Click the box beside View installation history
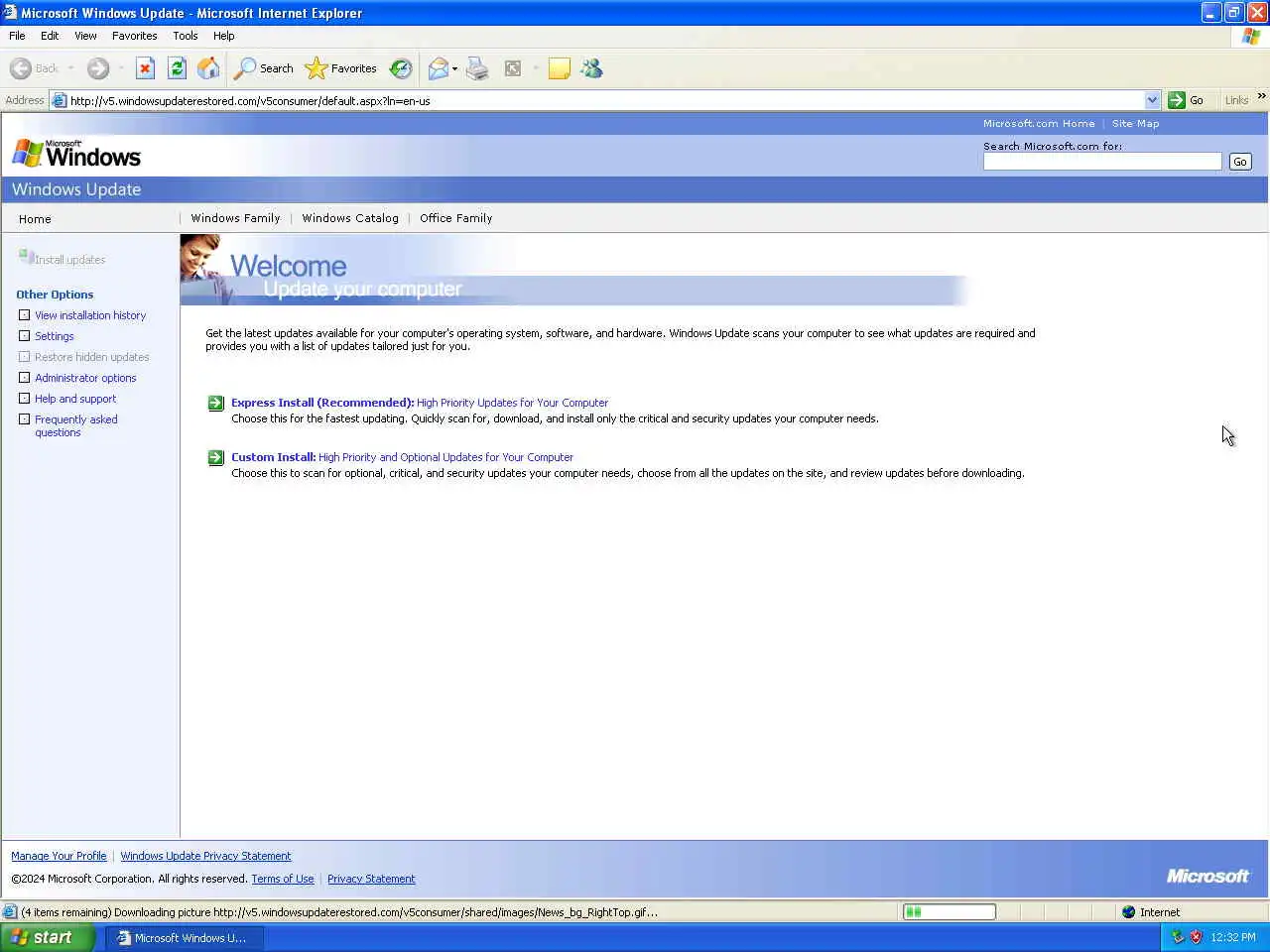 coord(25,315)
